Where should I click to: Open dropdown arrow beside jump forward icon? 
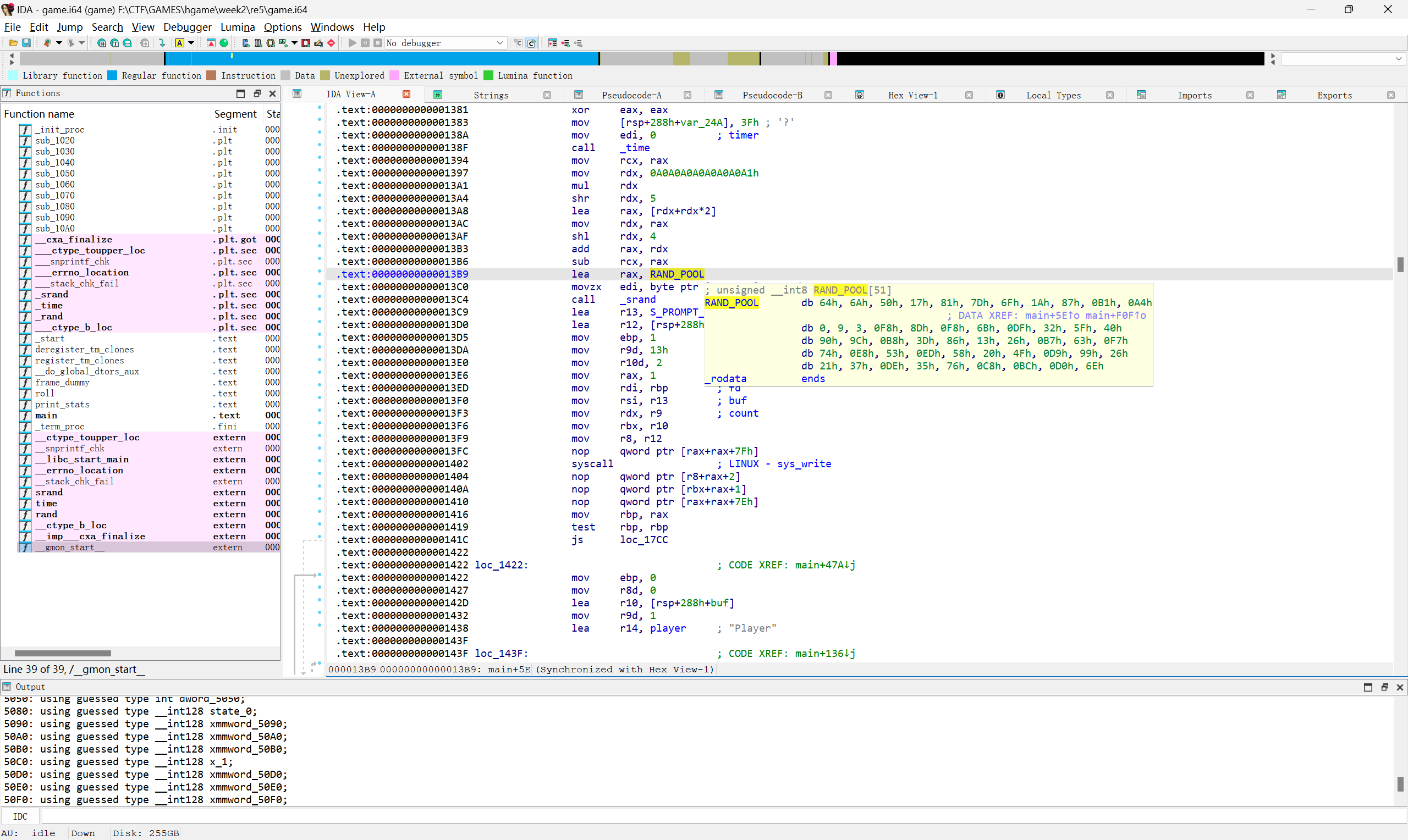81,43
